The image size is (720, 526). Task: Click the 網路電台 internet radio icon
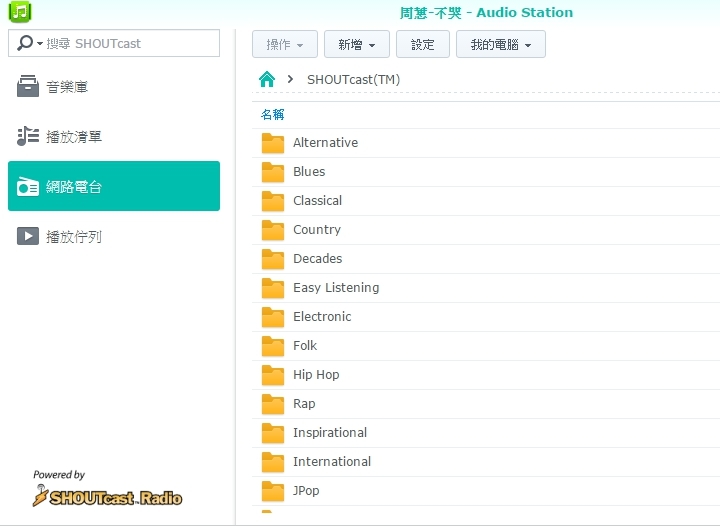[x=28, y=187]
